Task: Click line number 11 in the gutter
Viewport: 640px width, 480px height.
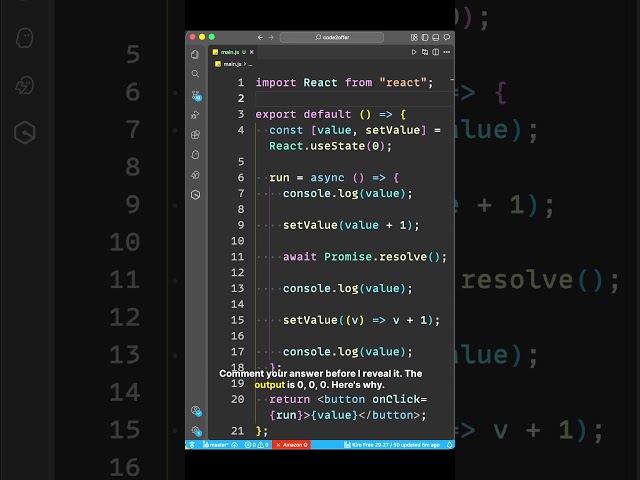Action: [238, 257]
